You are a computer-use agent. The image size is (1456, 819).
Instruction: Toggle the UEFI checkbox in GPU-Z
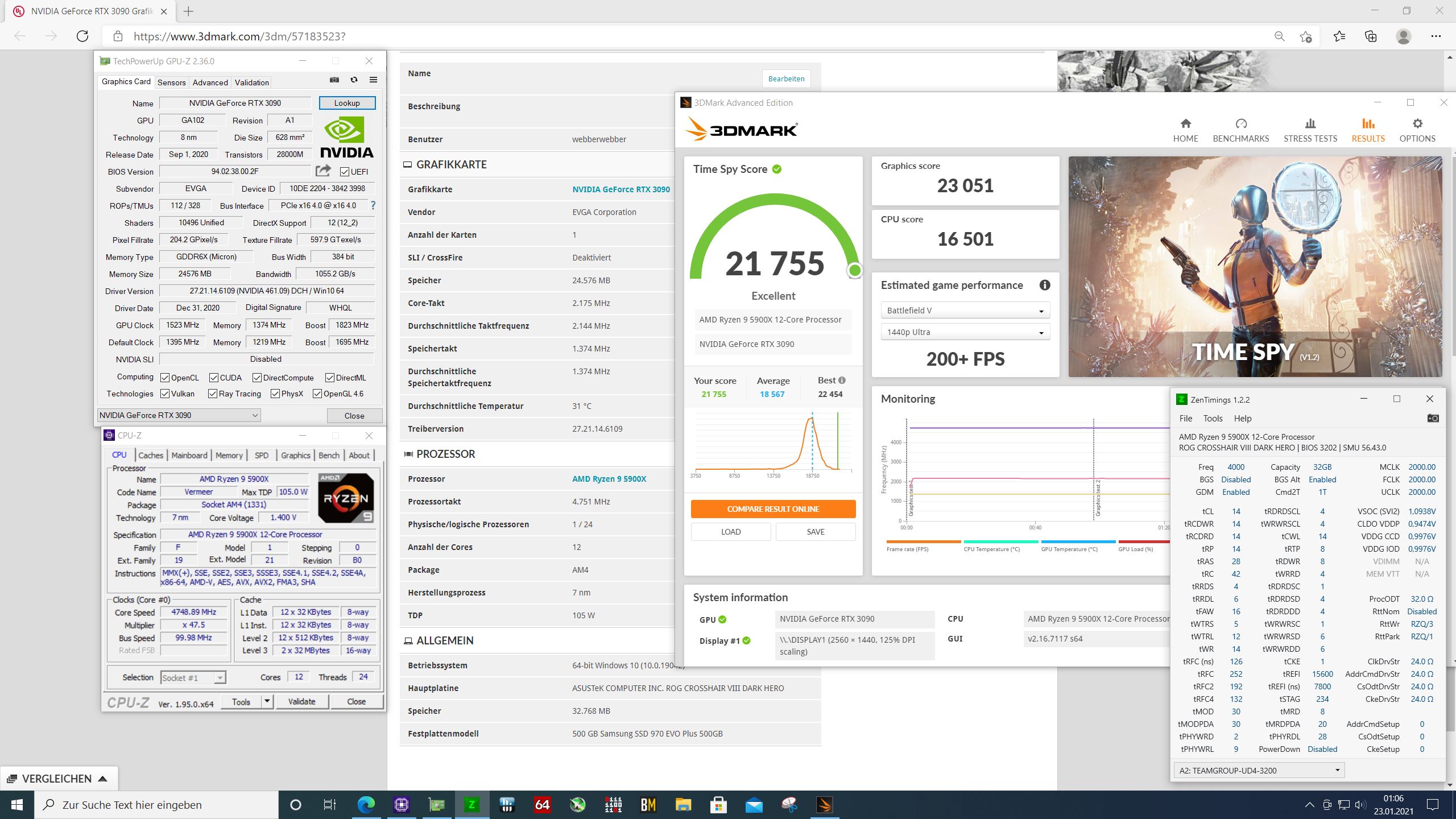pyautogui.click(x=345, y=172)
